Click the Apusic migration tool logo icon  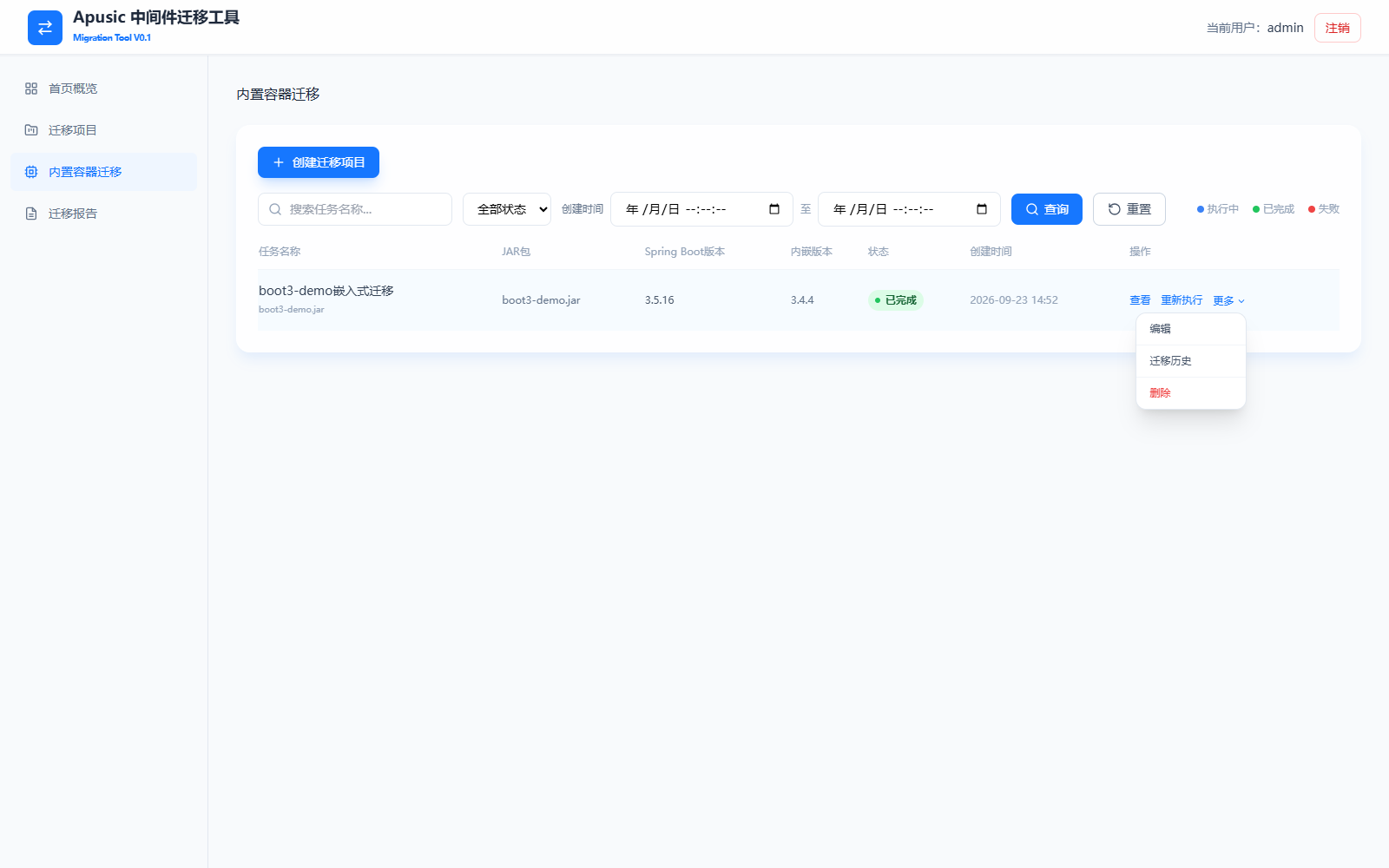pos(45,28)
